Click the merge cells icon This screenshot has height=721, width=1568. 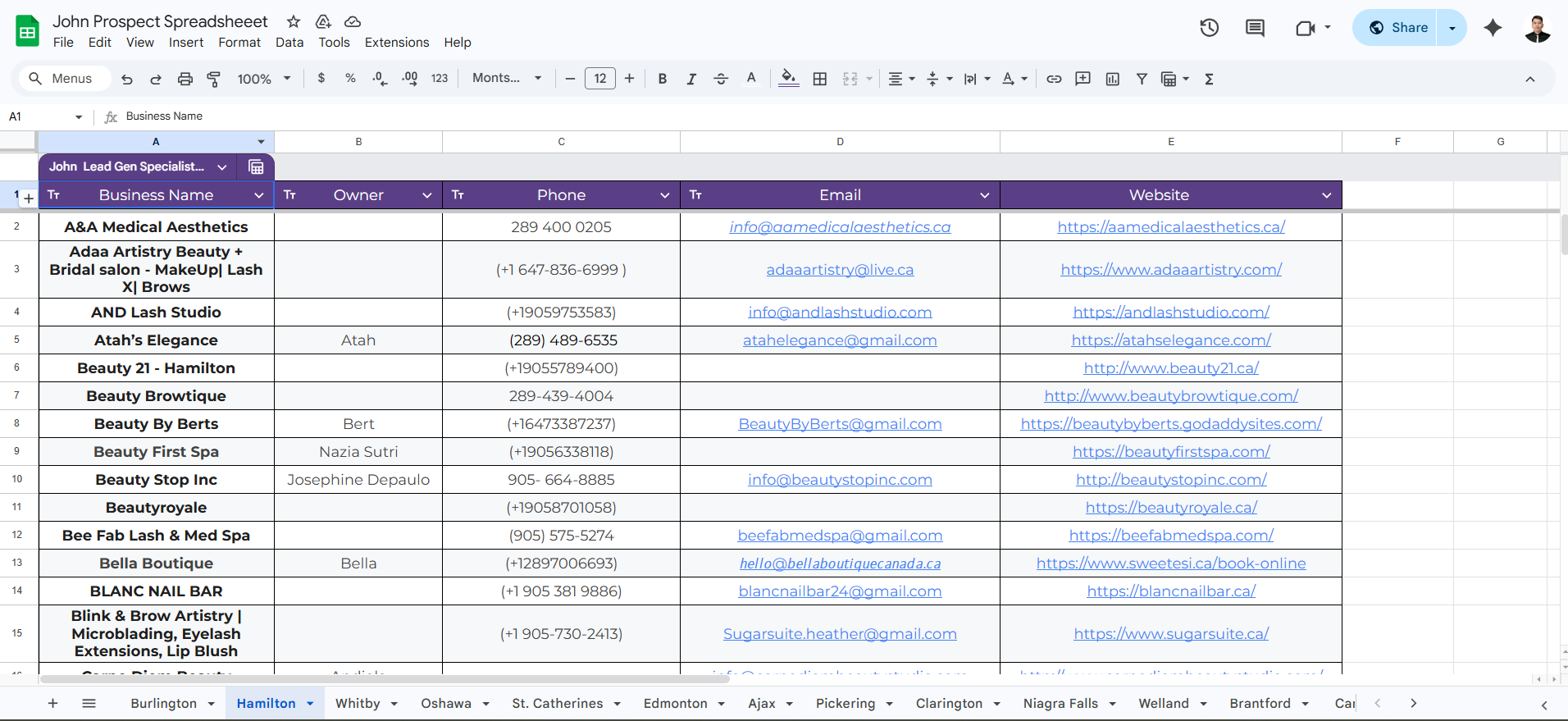(x=850, y=79)
